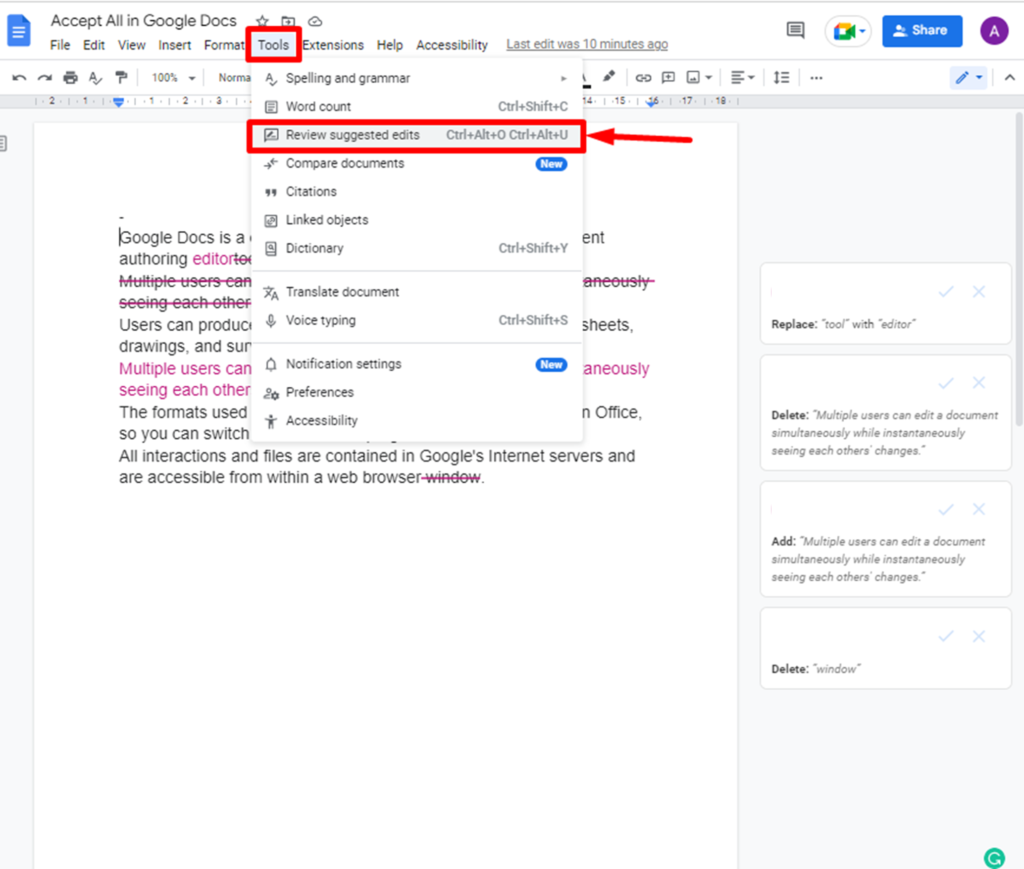This screenshot has height=869, width=1024.
Task: Click the Redo arrow
Action: [x=44, y=78]
